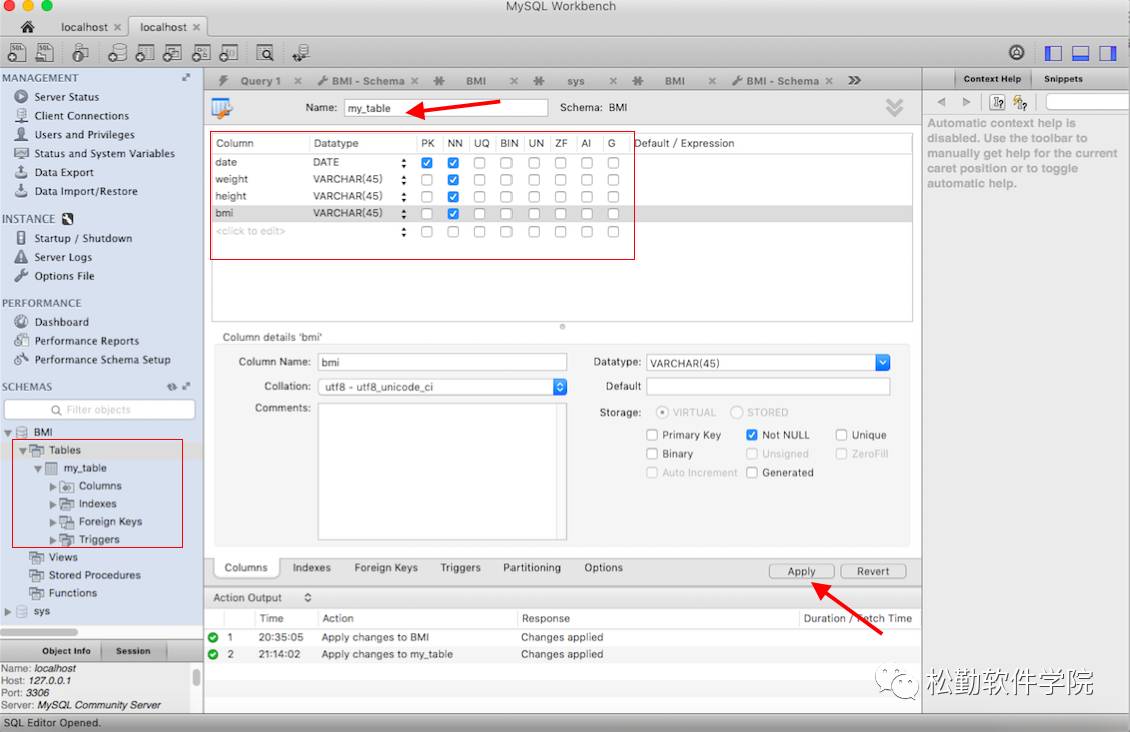Click the Object Info vertical scrollbar
This screenshot has width=1130, height=732.
point(196,677)
